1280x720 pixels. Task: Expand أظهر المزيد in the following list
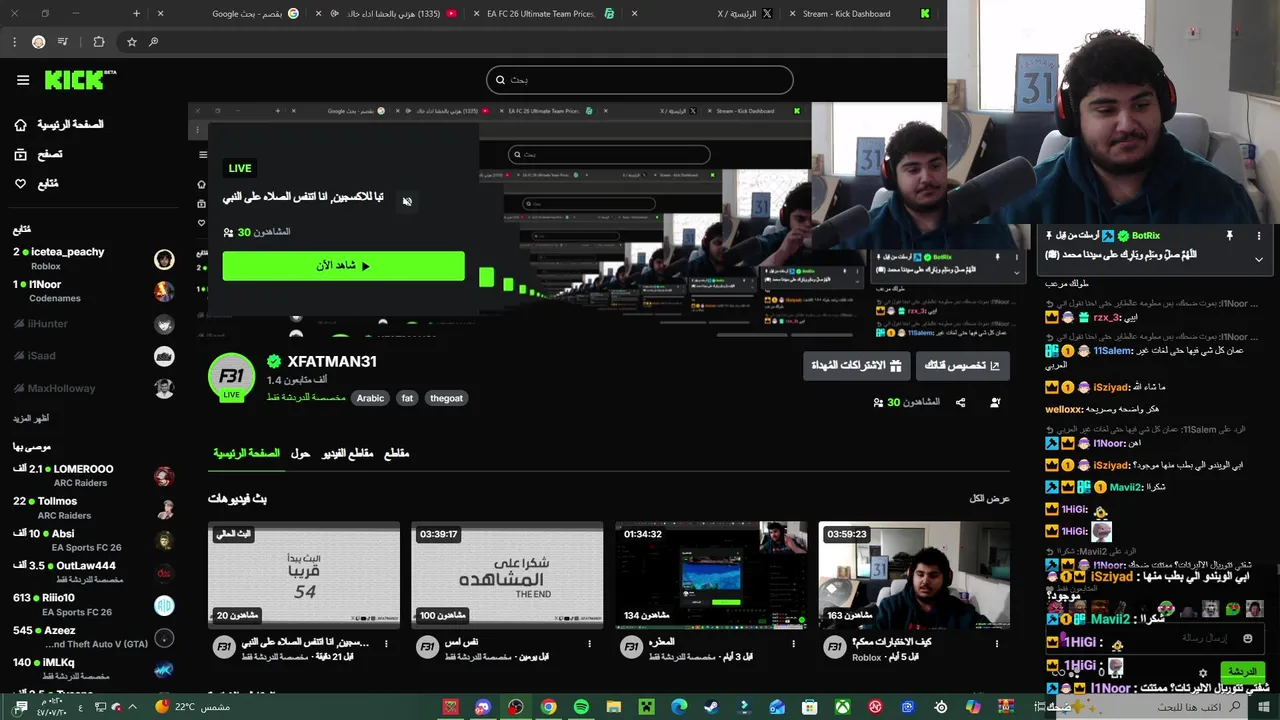31,418
